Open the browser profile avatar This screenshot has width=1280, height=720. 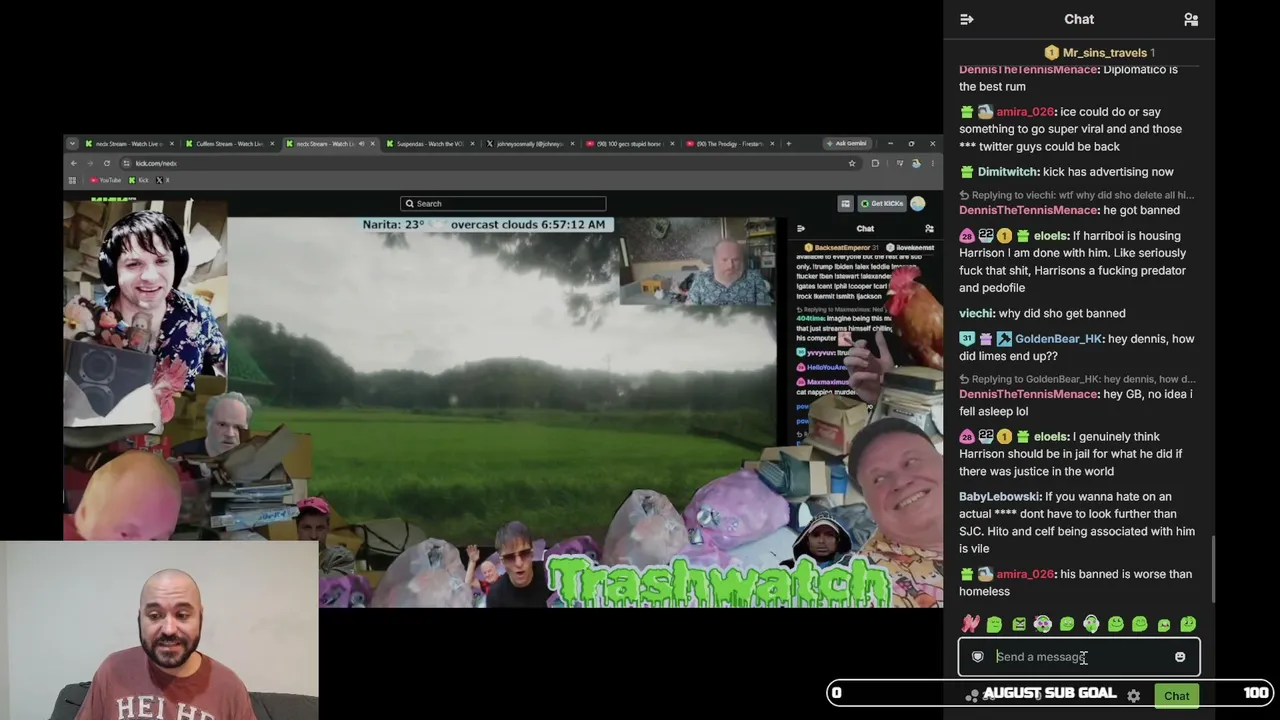click(916, 163)
